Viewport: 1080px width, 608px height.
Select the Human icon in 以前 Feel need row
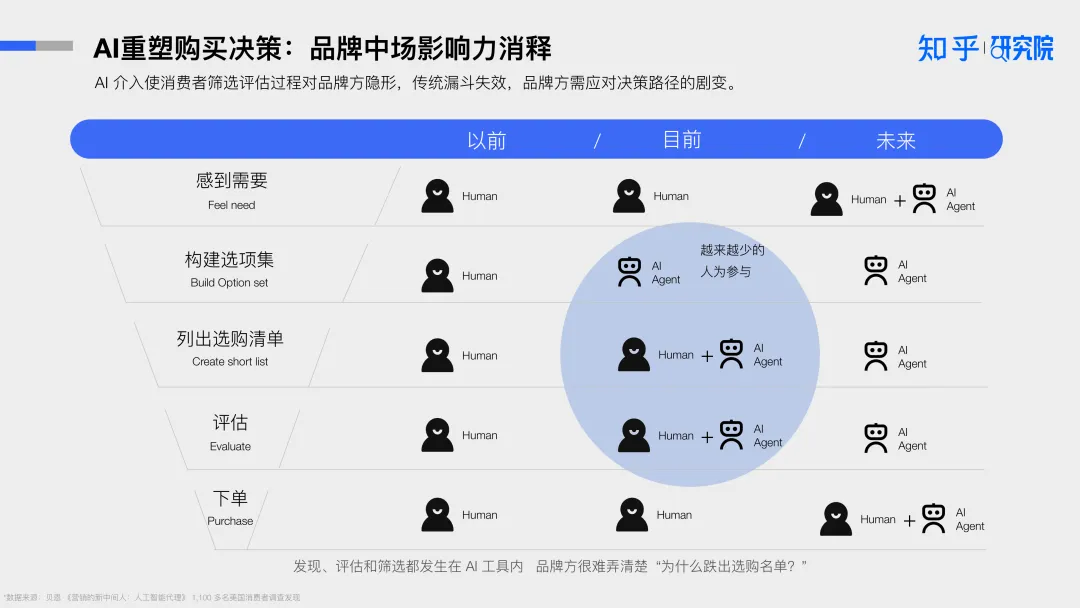tap(437, 196)
